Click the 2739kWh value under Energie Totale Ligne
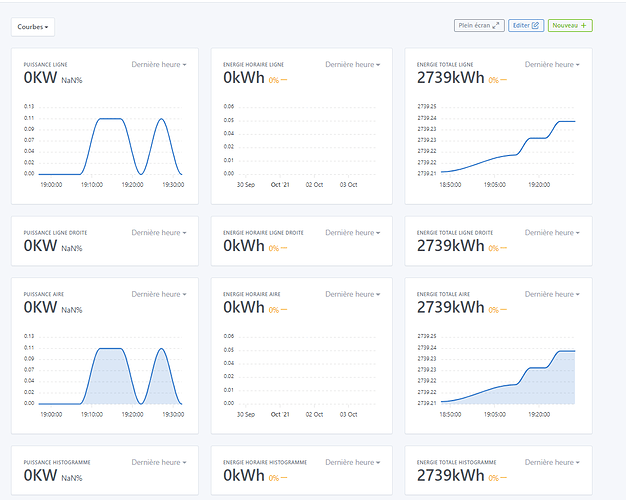The width and height of the screenshot is (626, 500). pyautogui.click(x=450, y=77)
